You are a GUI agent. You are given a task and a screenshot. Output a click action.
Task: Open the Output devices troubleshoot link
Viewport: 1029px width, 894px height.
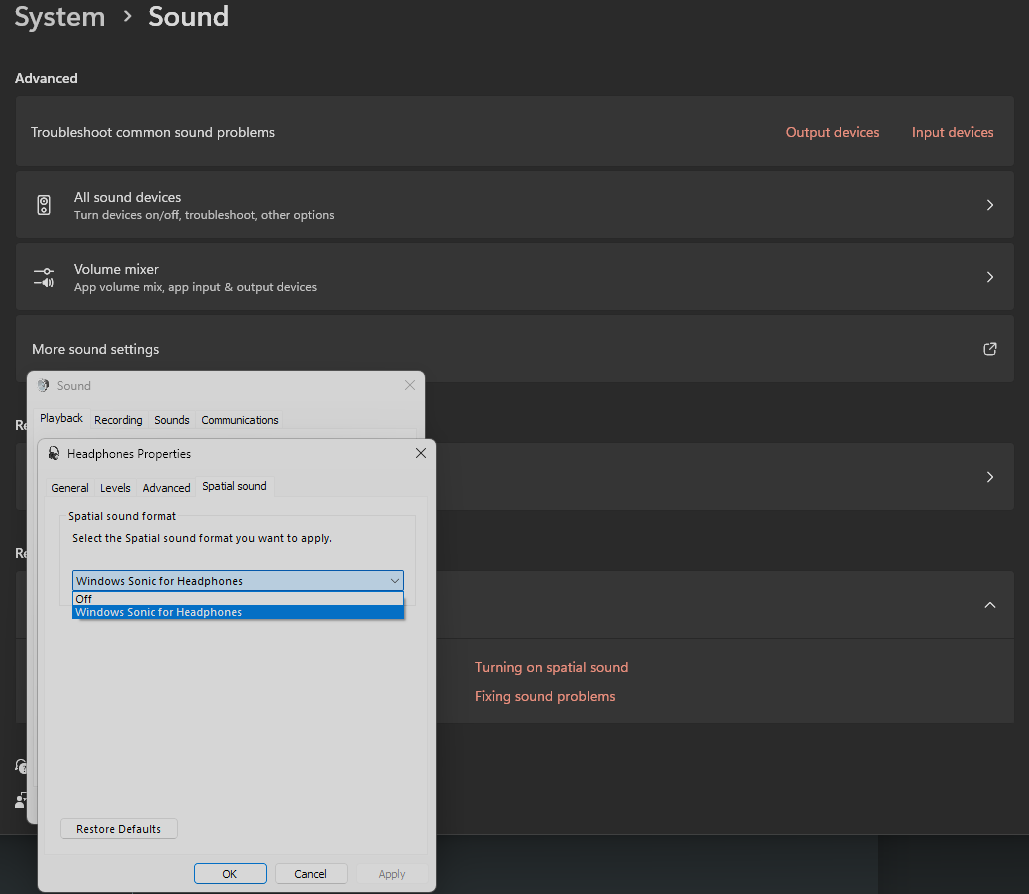pyautogui.click(x=832, y=132)
